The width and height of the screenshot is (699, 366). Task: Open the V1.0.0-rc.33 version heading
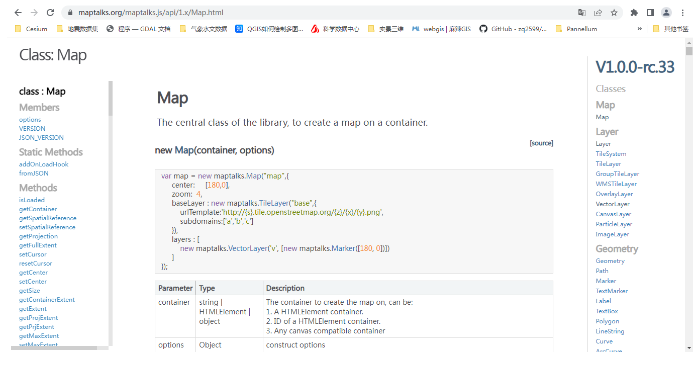(635, 67)
